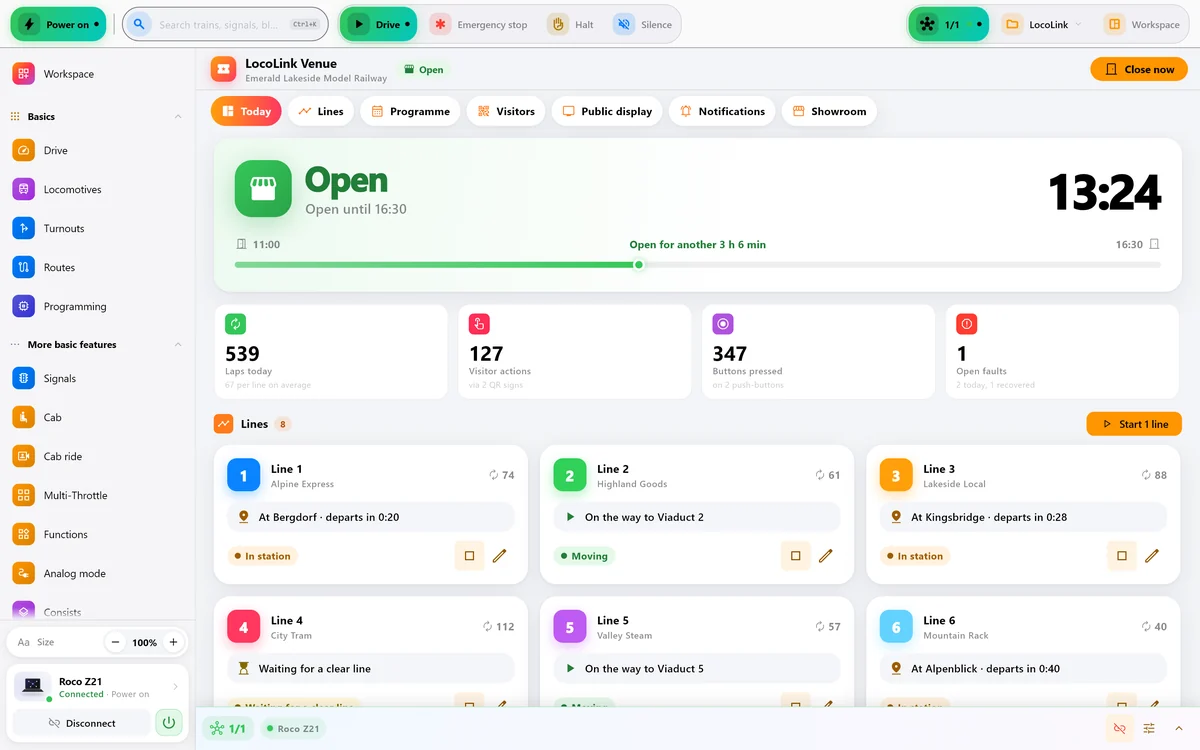Open the Cab ride sidebar item
Viewport: 1200px width, 750px height.
[x=97, y=456]
